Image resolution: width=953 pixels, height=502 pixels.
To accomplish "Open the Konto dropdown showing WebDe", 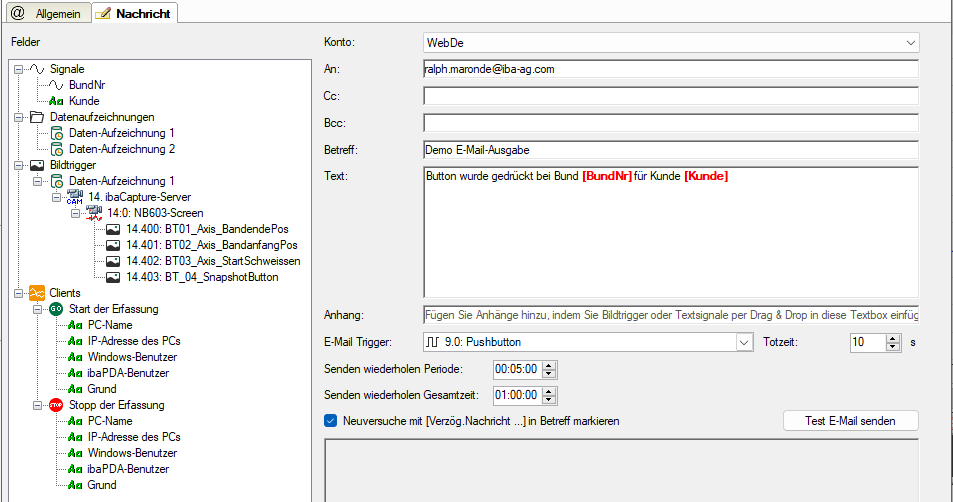I will 671,43.
